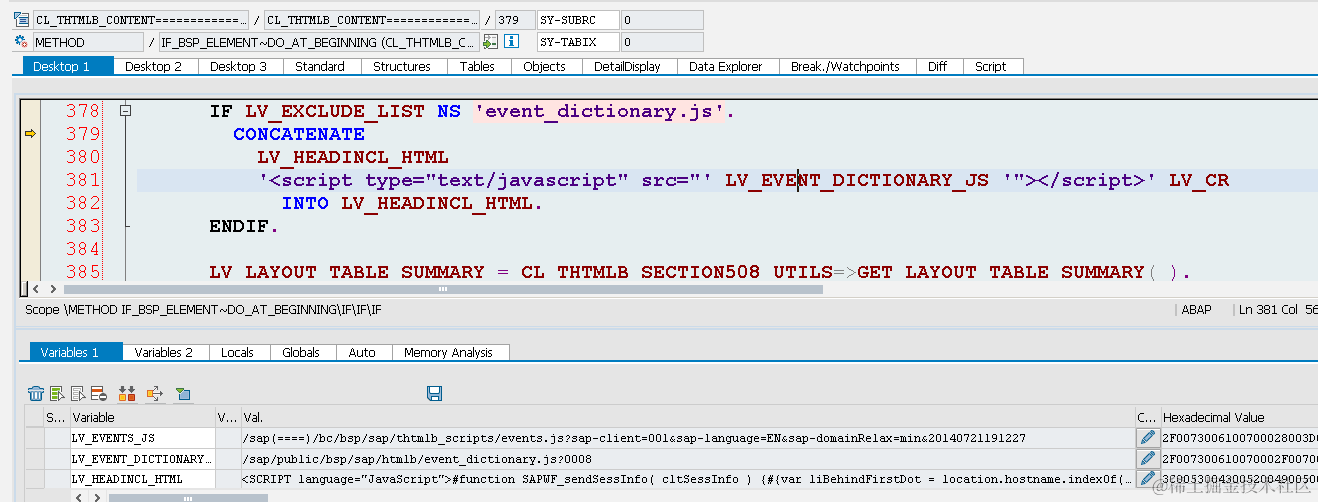Click the orange double-arrow sort icon

(127, 394)
